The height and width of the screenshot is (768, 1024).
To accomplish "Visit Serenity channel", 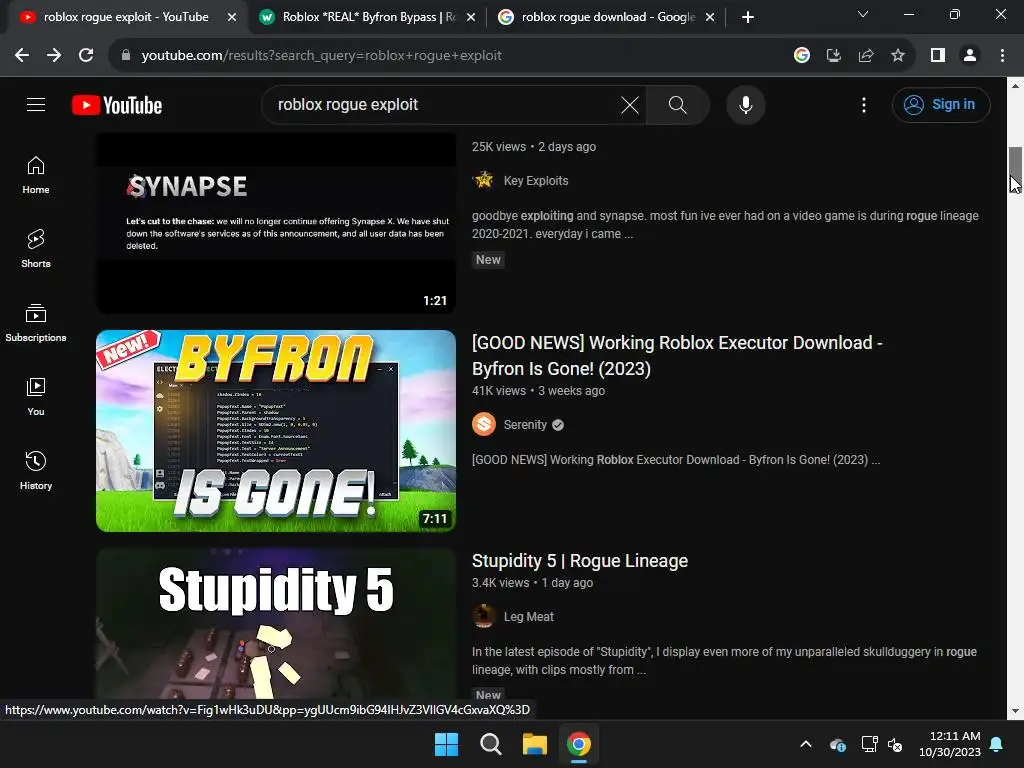I will coord(525,424).
